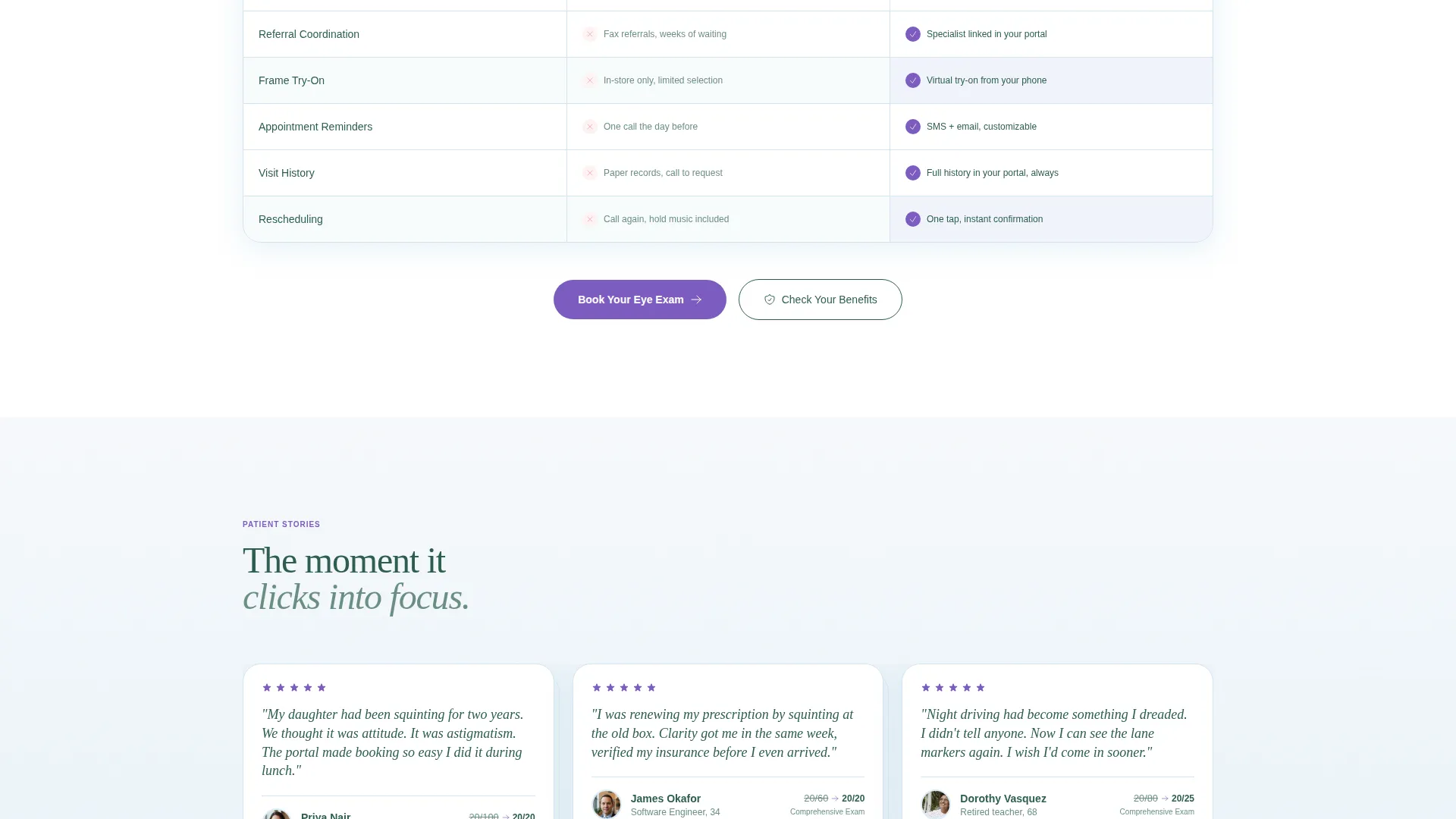The image size is (1456, 819).
Task: Click the X icon beside Call again, hold music
Action: [x=590, y=219]
